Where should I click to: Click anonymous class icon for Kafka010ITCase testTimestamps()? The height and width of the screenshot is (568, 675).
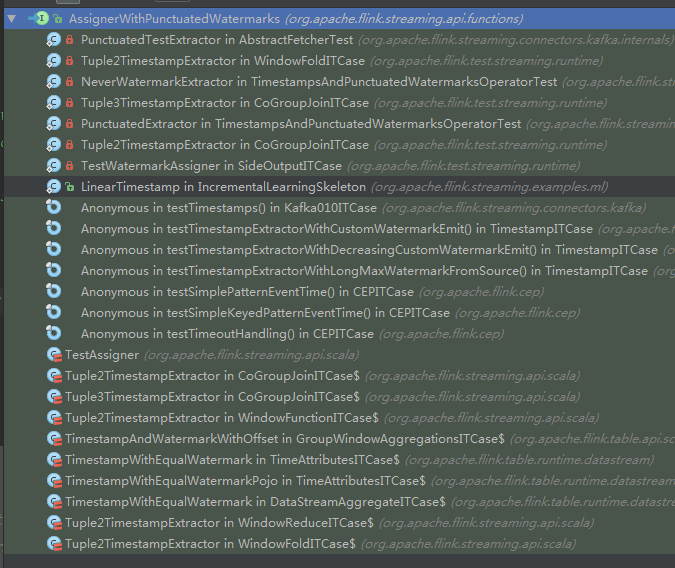(x=53, y=208)
